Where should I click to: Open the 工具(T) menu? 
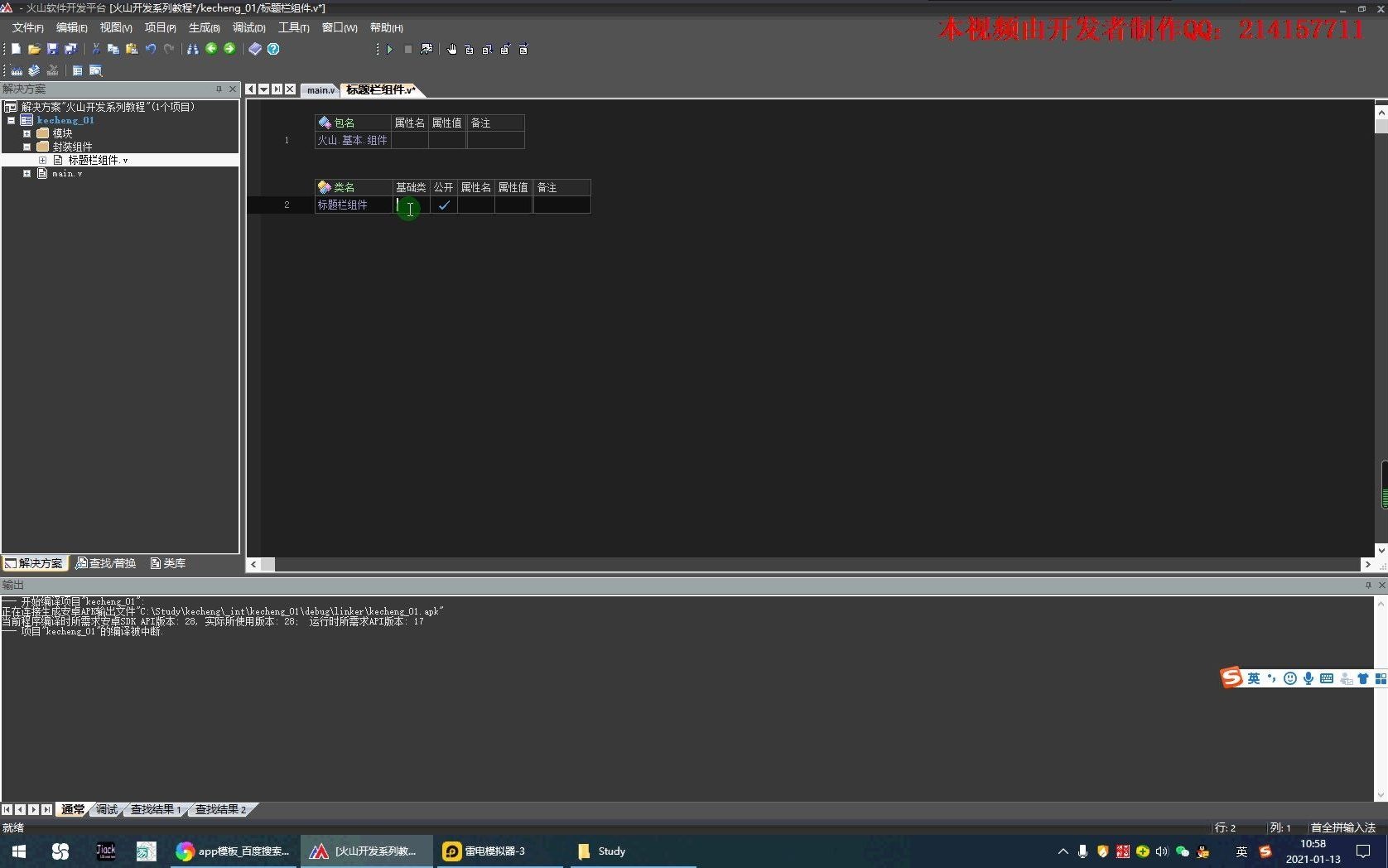click(293, 28)
